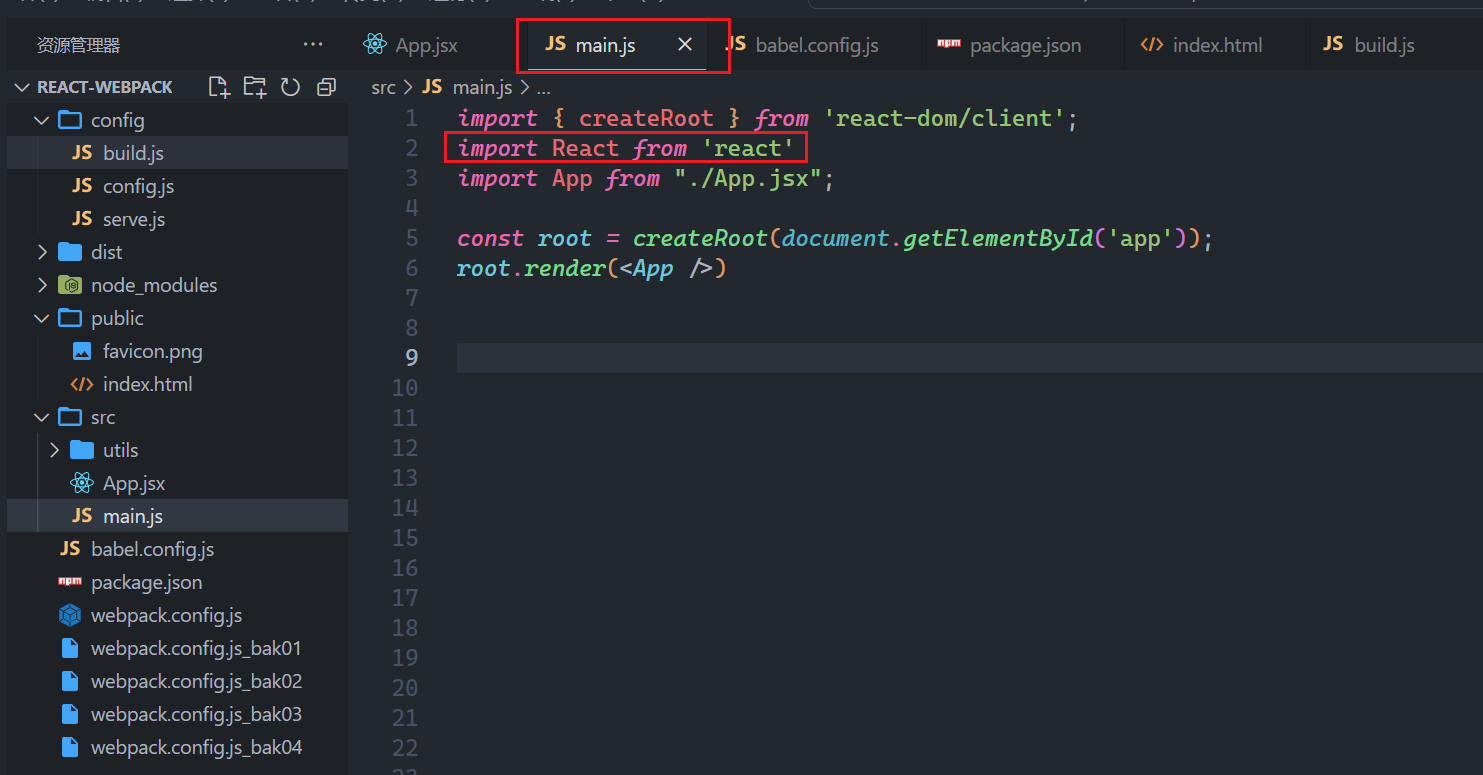Expand the dist folder

(41, 252)
